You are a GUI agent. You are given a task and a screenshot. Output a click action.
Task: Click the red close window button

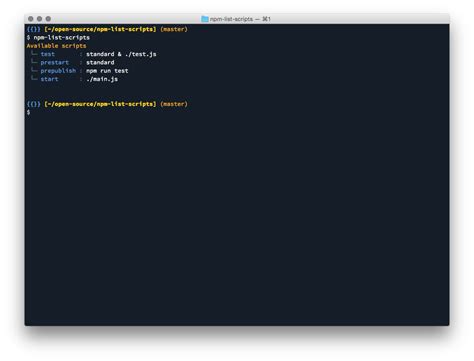(x=31, y=19)
